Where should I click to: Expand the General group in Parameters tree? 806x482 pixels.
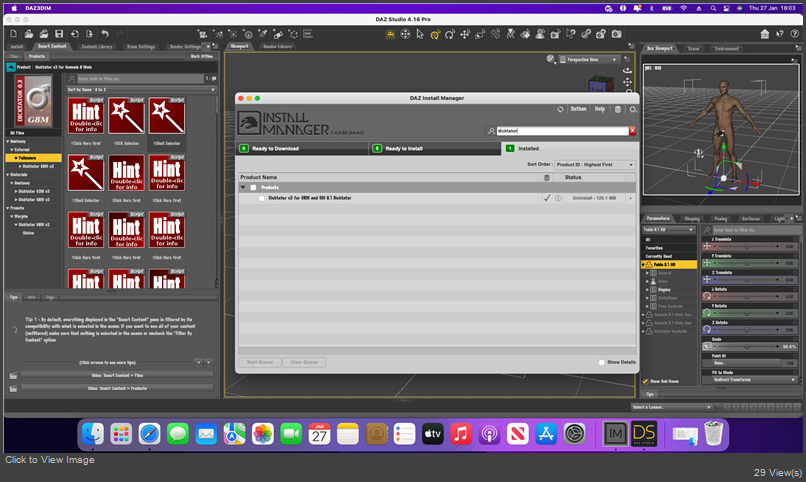647,273
